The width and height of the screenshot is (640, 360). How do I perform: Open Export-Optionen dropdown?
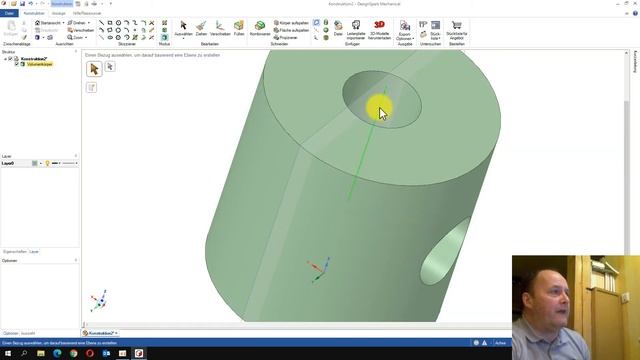point(405,30)
